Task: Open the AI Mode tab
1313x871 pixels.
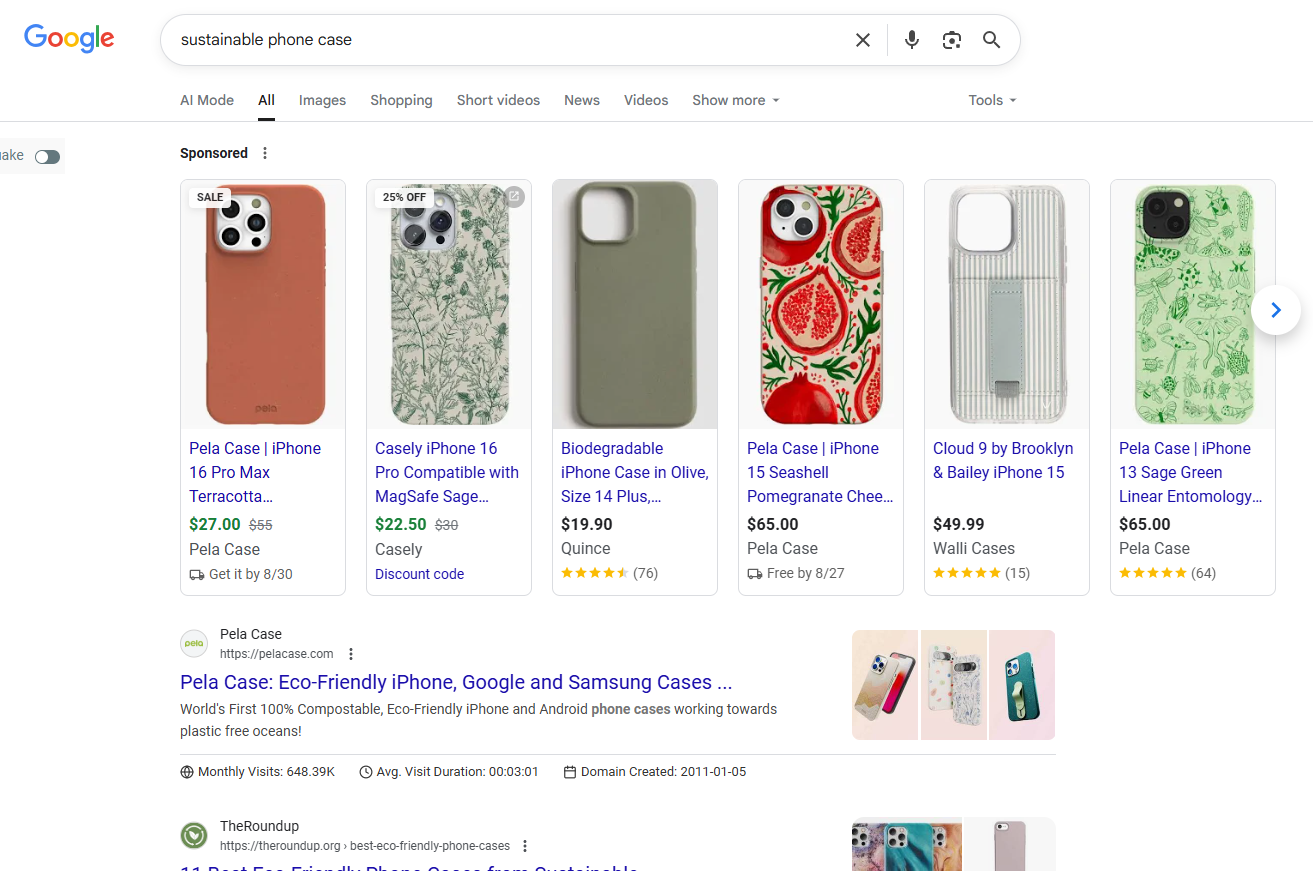Action: pyautogui.click(x=207, y=100)
